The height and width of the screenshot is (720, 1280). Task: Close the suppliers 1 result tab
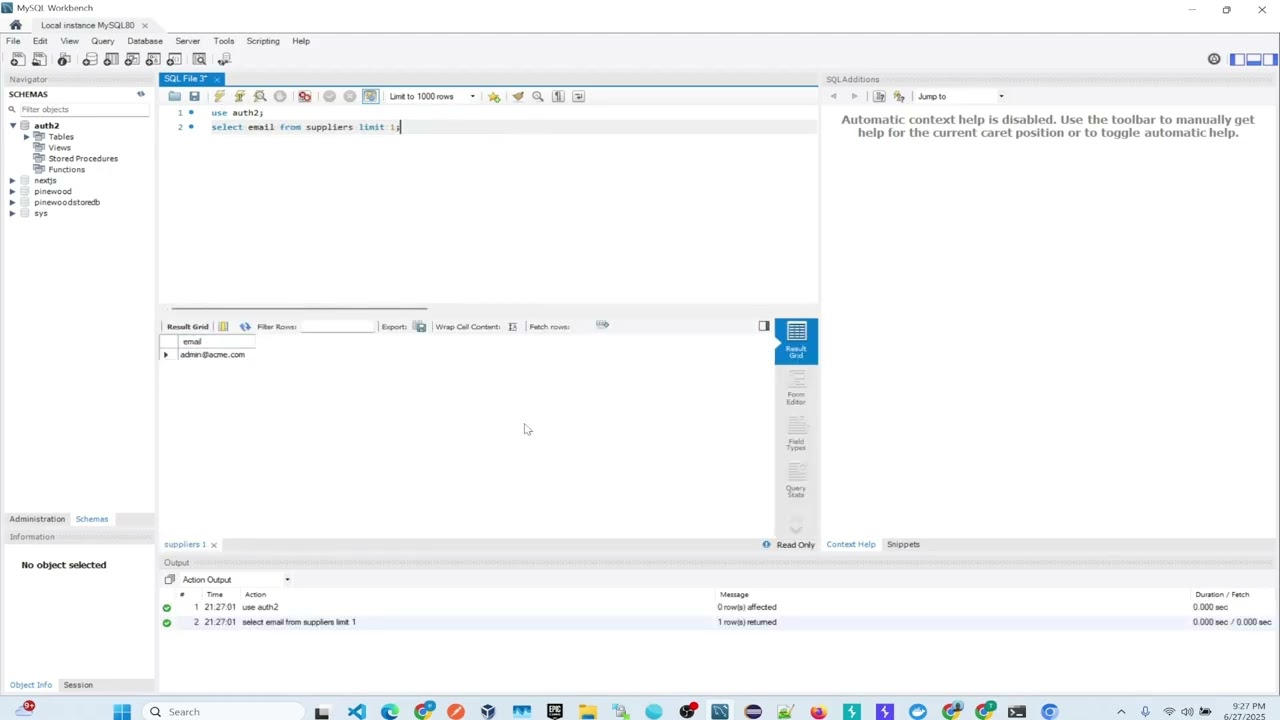click(x=213, y=545)
